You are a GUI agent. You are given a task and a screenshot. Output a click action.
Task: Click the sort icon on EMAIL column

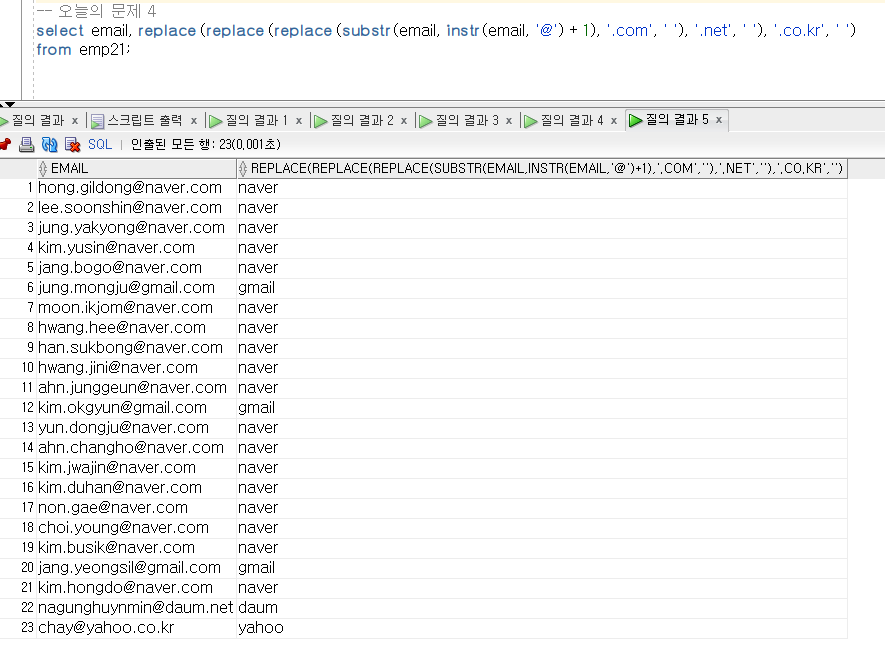(x=43, y=168)
